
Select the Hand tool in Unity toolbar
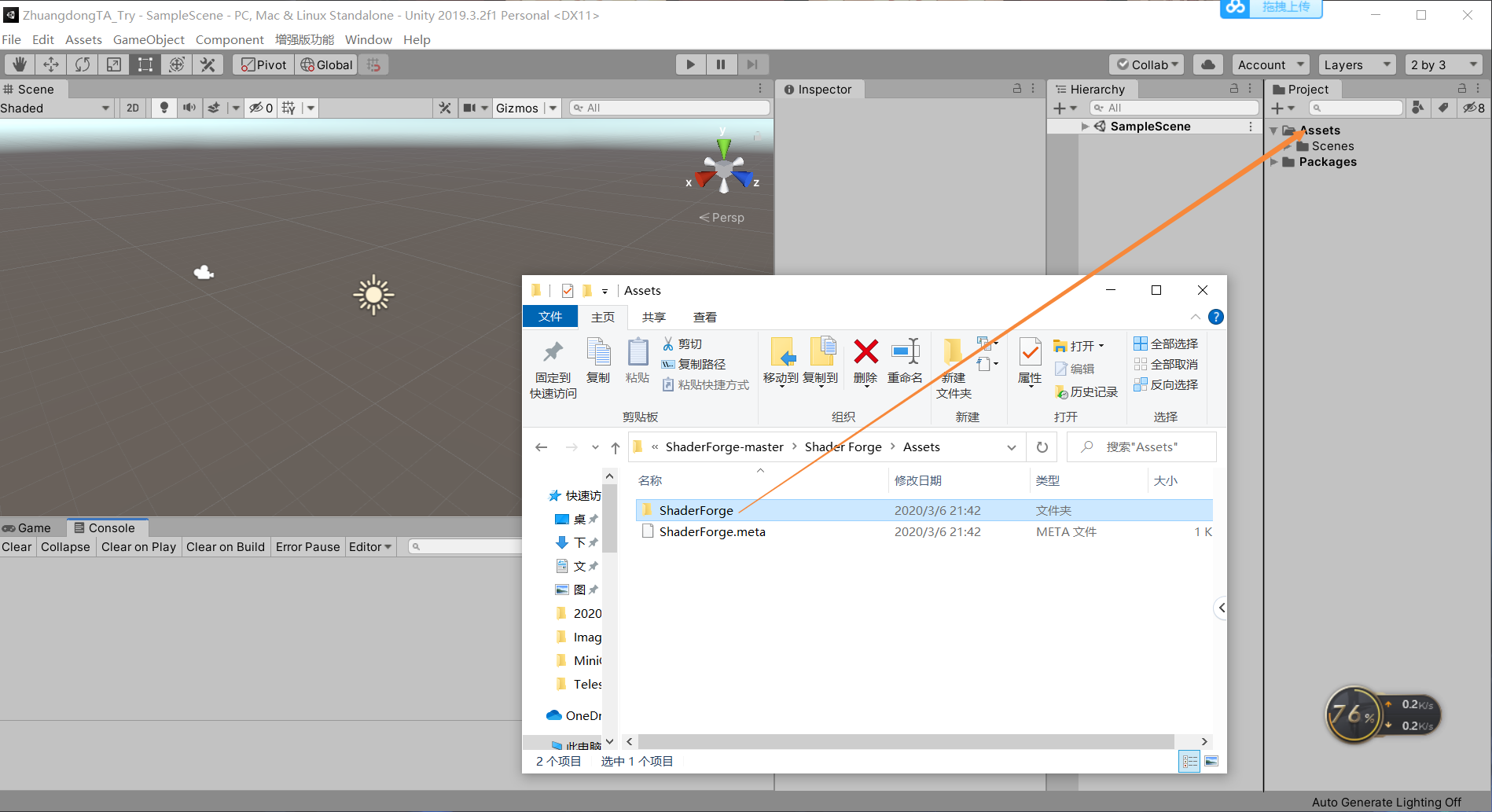click(20, 64)
